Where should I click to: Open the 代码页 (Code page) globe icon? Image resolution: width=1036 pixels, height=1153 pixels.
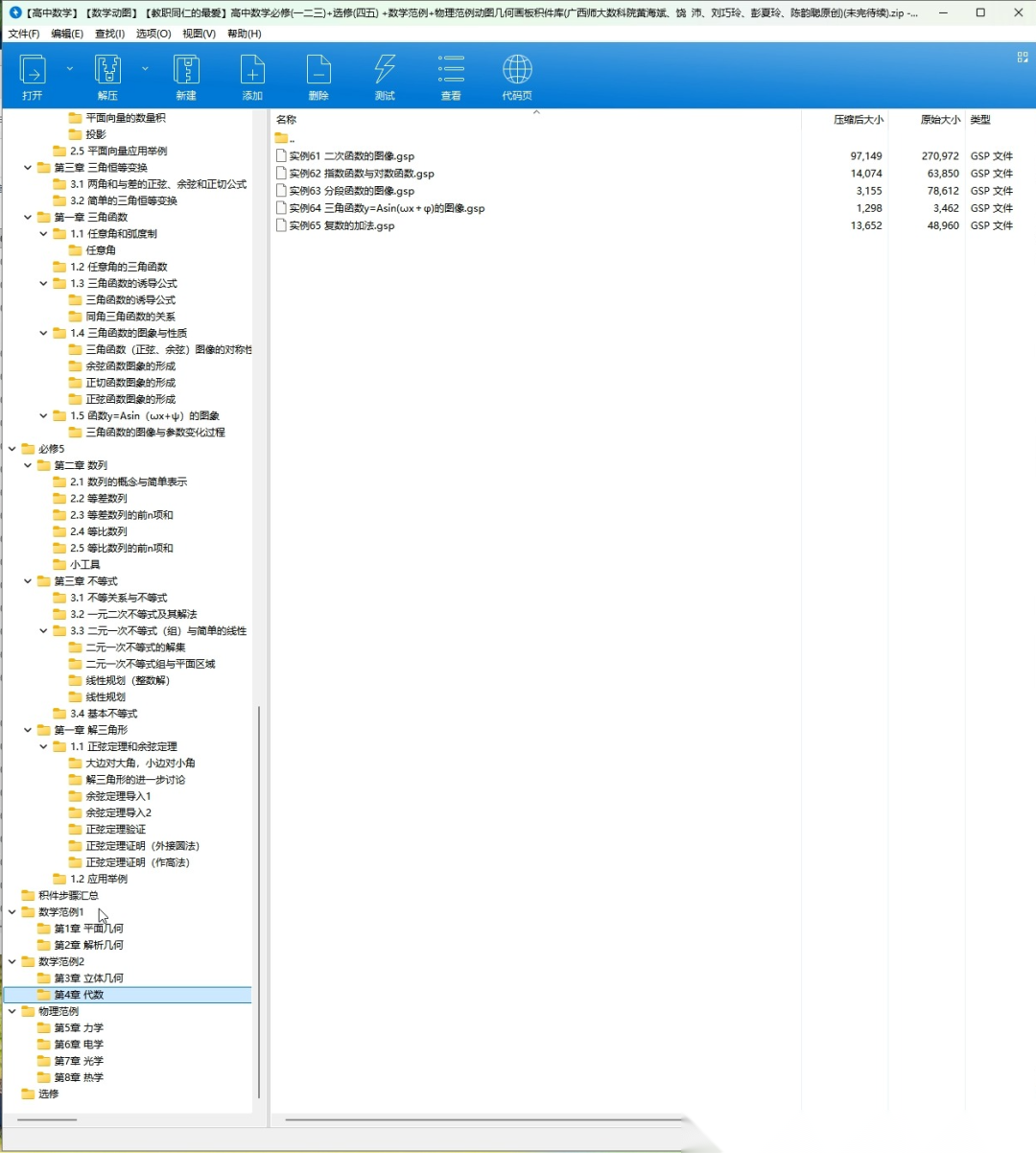tap(517, 77)
